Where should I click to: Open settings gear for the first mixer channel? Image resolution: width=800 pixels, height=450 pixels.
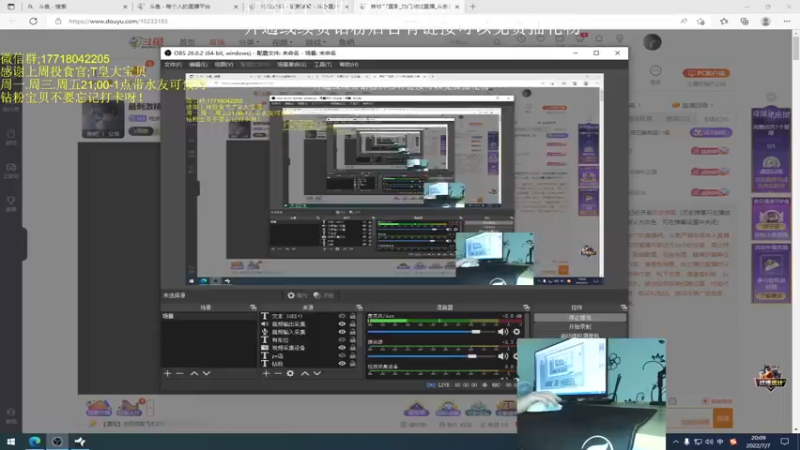tap(516, 332)
